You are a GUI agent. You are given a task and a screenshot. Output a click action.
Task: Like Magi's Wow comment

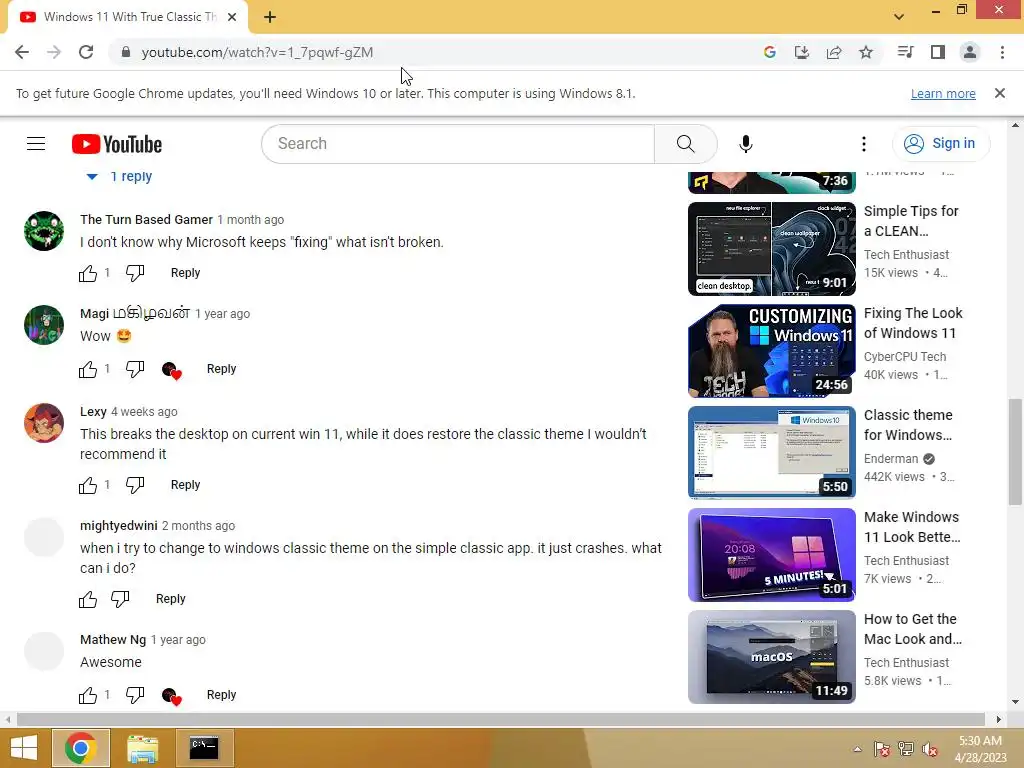(x=88, y=369)
